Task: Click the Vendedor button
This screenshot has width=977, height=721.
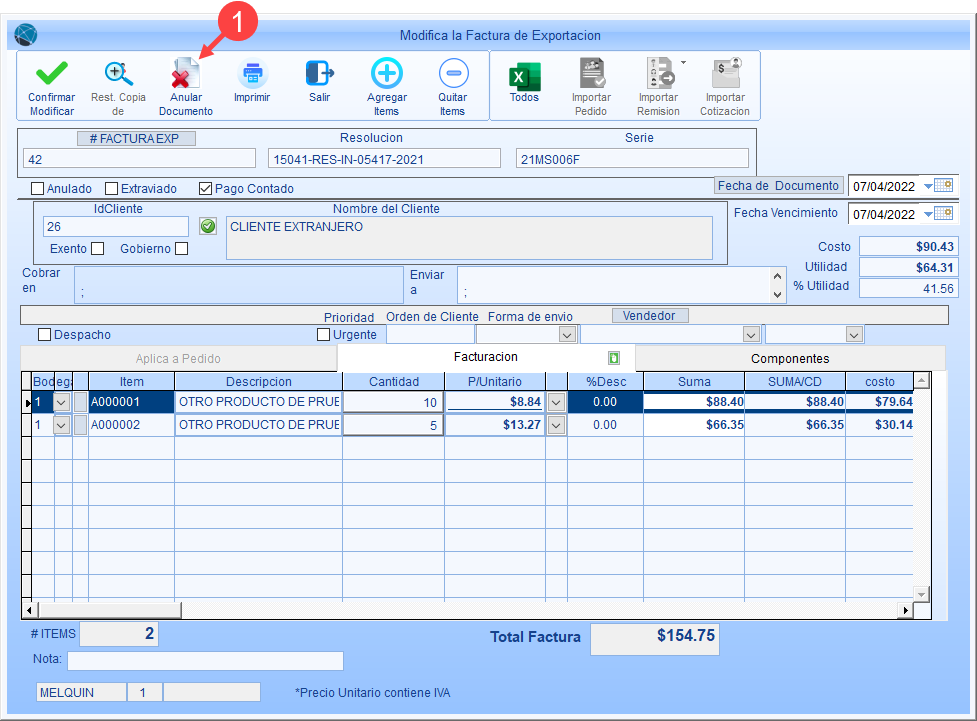Action: click(x=650, y=315)
